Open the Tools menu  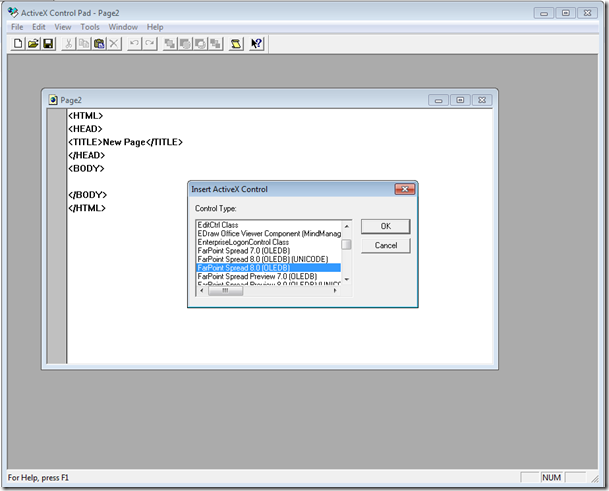pyautogui.click(x=90, y=27)
